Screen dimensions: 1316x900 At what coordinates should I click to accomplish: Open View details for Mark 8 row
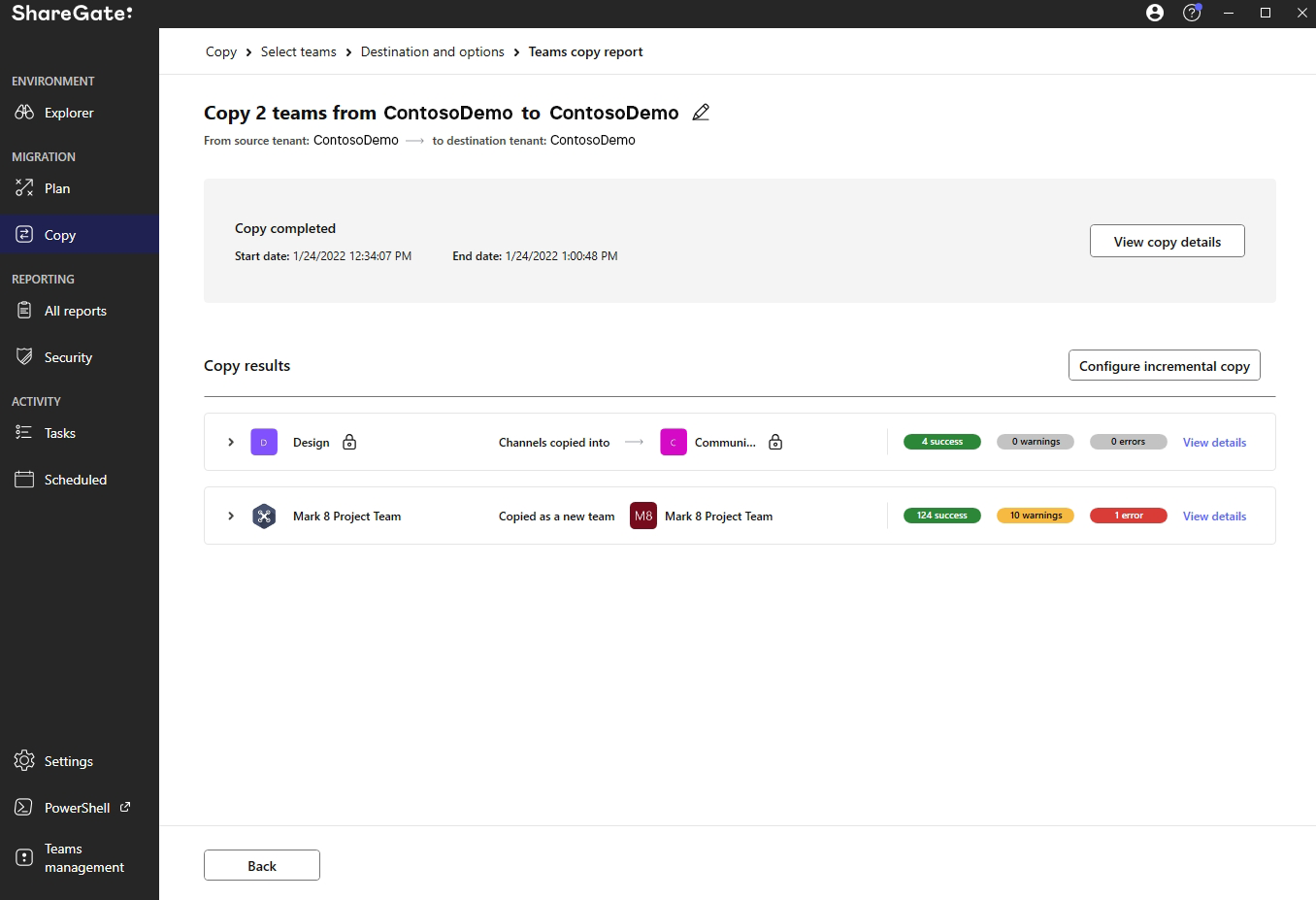coord(1215,517)
